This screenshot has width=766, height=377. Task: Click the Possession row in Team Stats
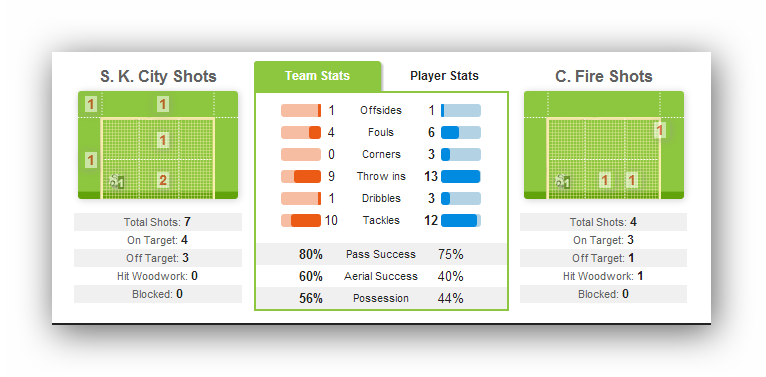click(x=381, y=298)
